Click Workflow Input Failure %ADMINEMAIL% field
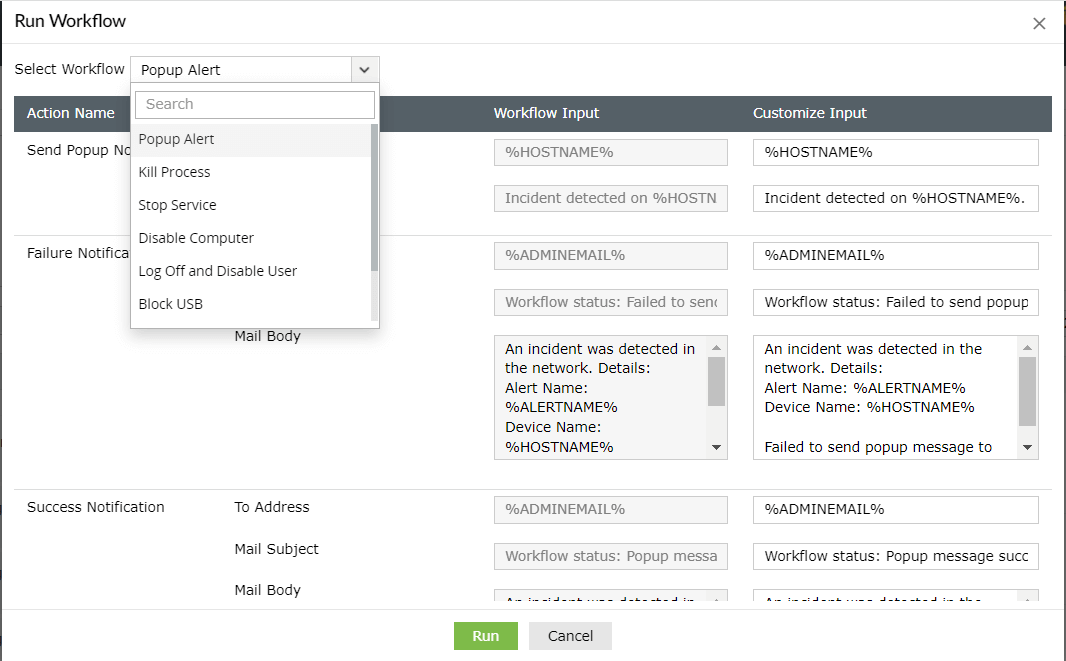The image size is (1066, 661). [x=611, y=256]
